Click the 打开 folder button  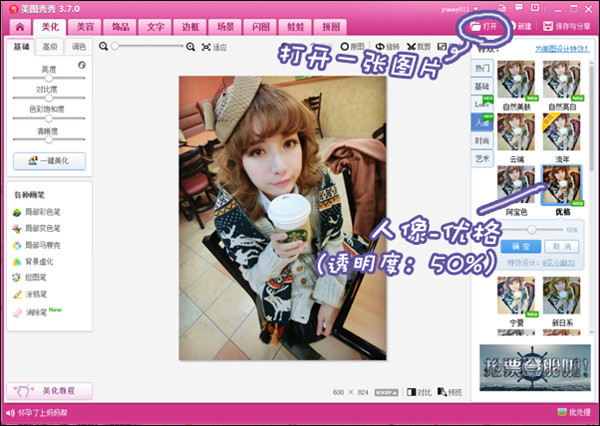click(483, 26)
